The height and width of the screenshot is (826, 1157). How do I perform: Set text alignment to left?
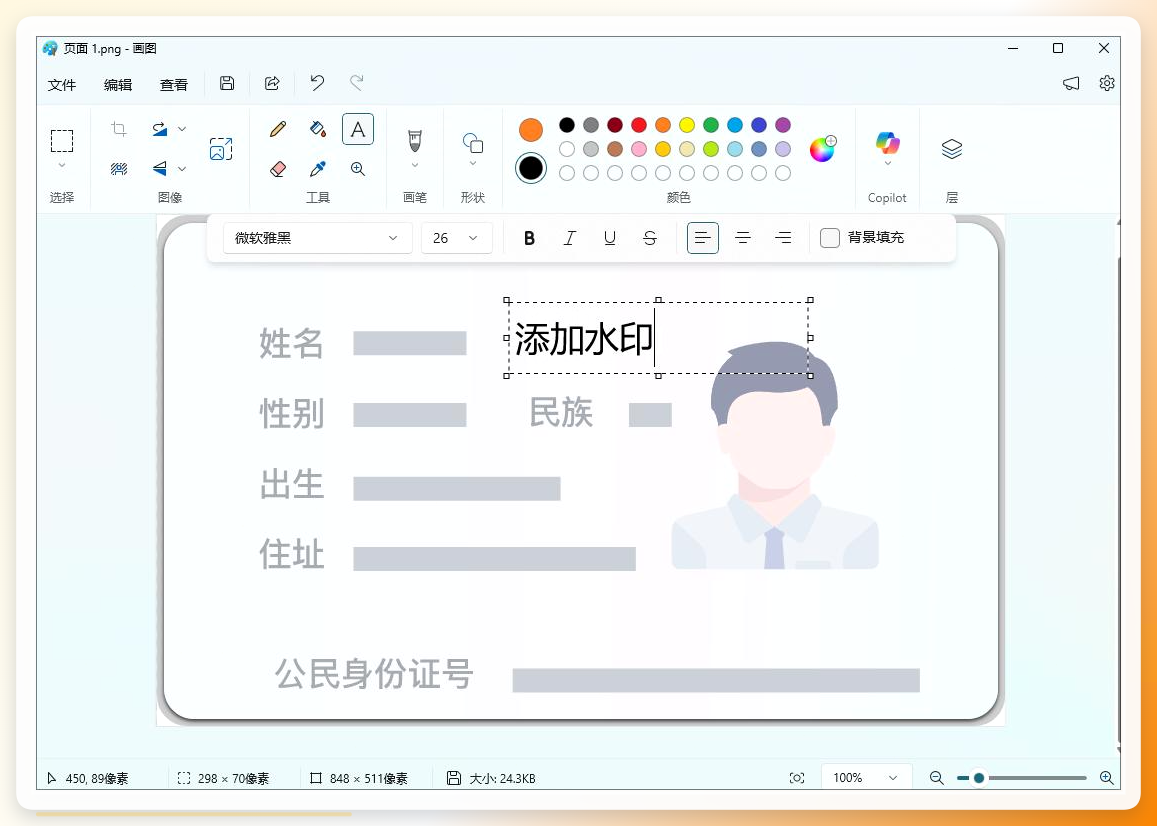pyautogui.click(x=702, y=238)
